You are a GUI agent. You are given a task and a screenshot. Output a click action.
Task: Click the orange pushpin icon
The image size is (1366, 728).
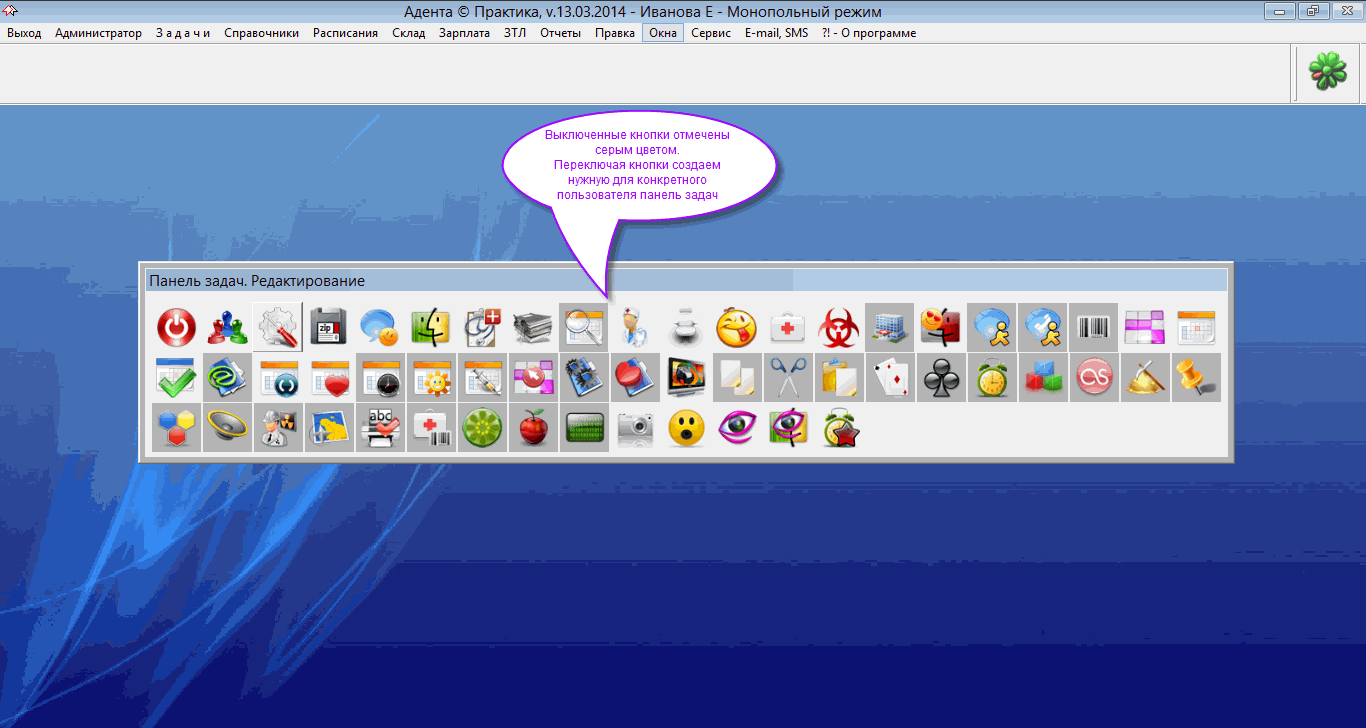[1195, 378]
